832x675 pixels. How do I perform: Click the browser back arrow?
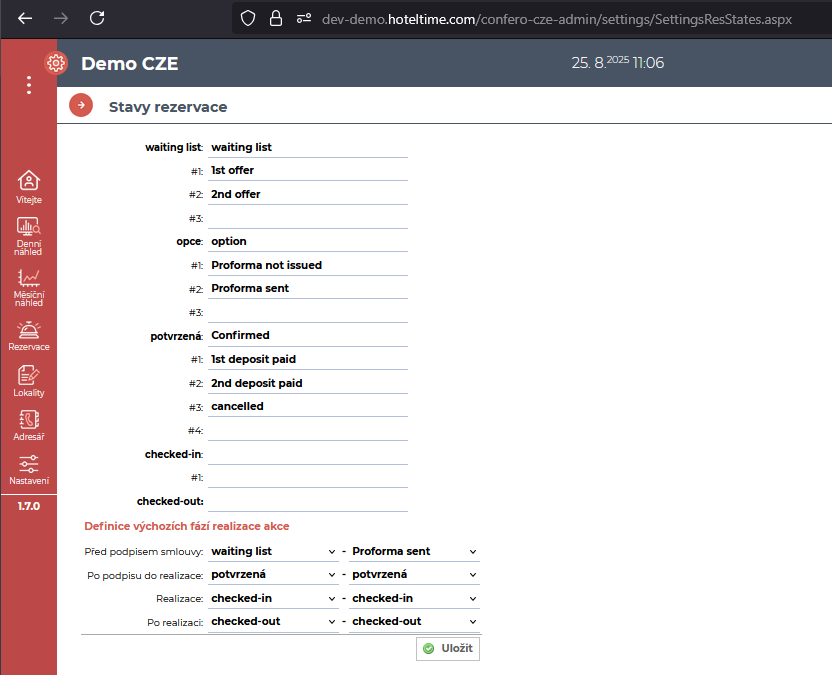coord(25,19)
